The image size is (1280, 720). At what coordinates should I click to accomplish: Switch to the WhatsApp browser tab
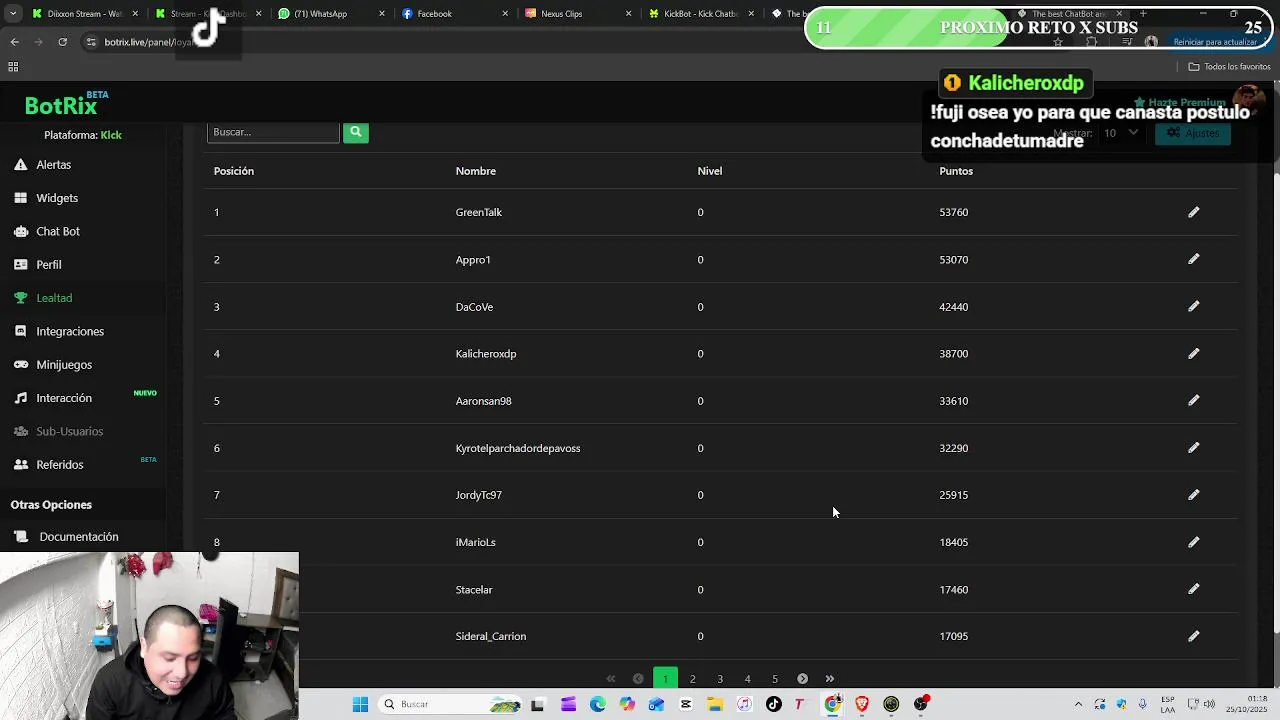click(330, 14)
